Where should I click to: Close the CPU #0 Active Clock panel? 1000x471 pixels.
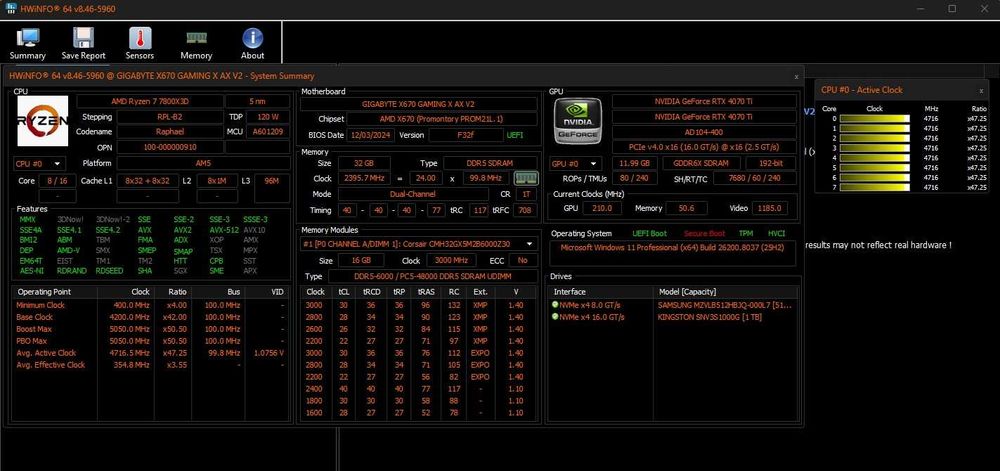pyautogui.click(x=981, y=91)
